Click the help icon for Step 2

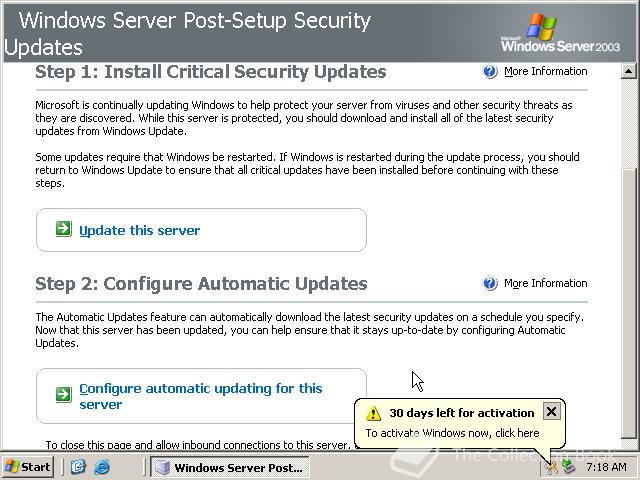tap(490, 283)
